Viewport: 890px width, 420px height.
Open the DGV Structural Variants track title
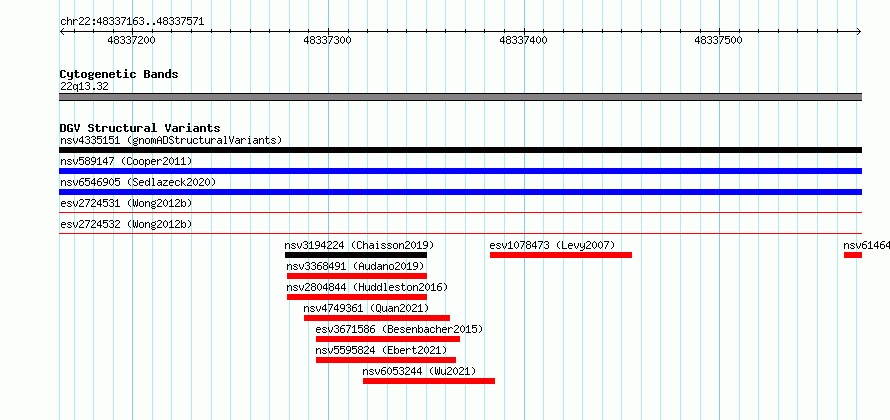click(x=140, y=128)
